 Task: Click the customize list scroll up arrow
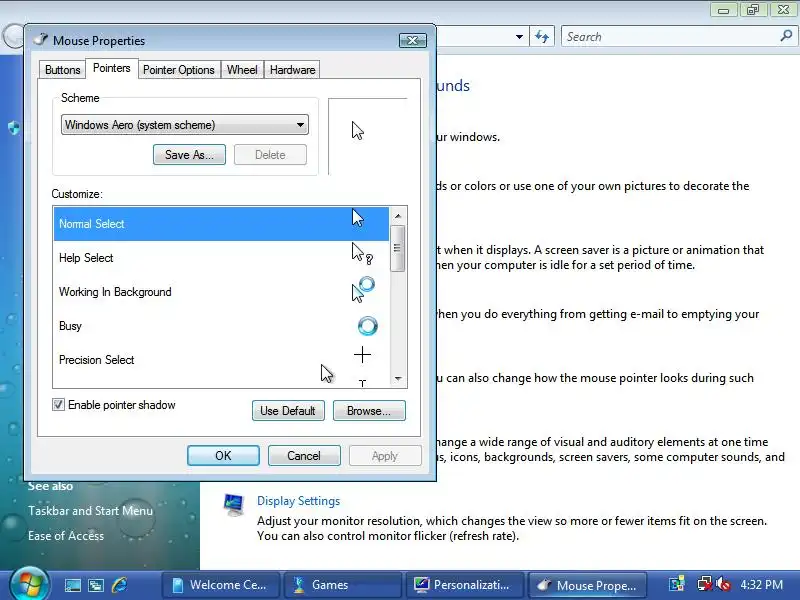tap(398, 216)
